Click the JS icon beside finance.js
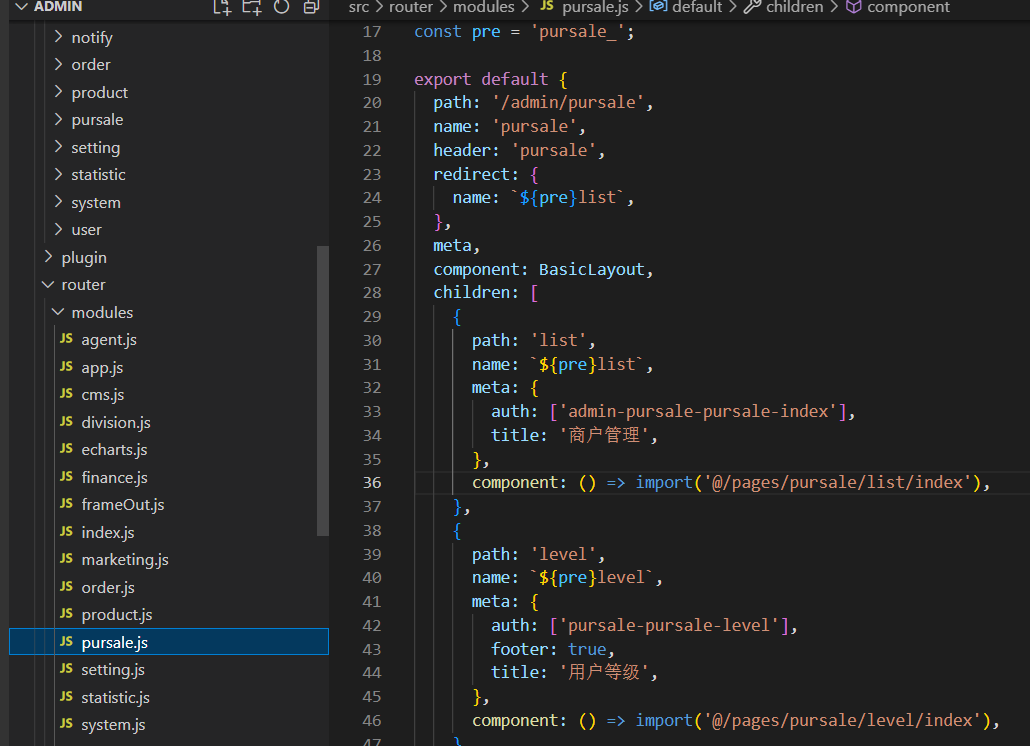This screenshot has height=746, width=1030. tap(66, 477)
